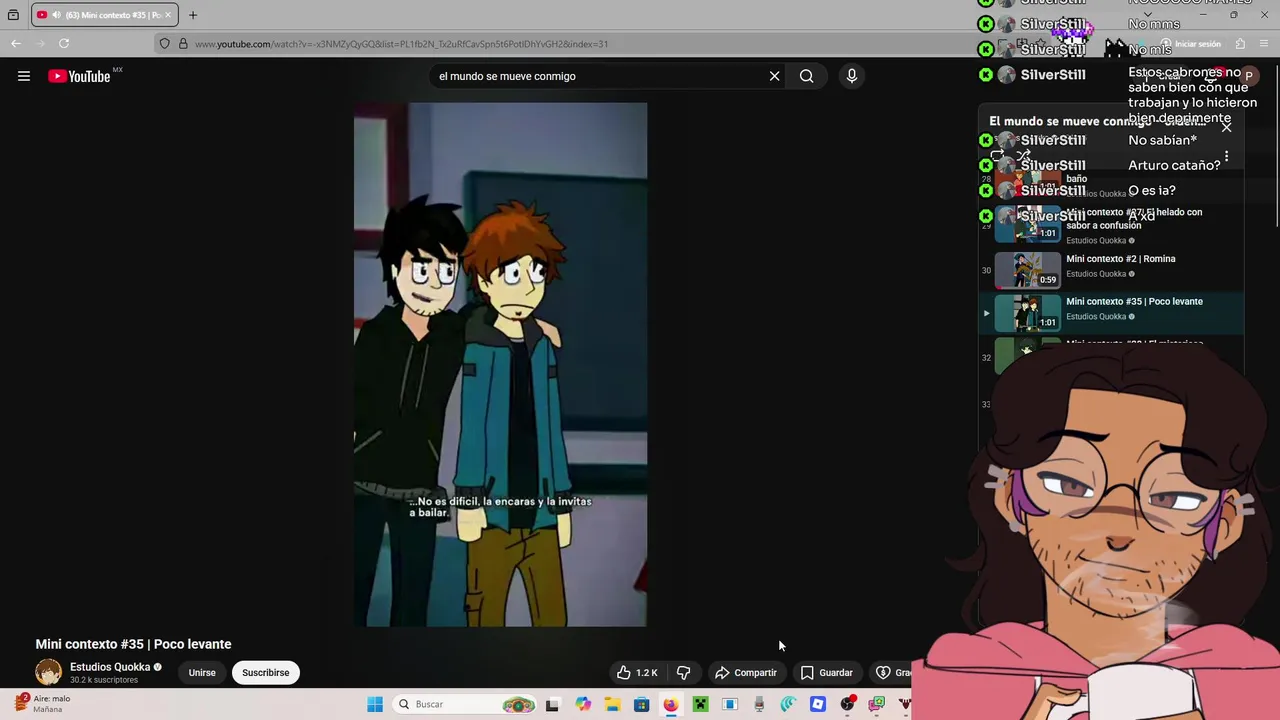Go back in the browser
The width and height of the screenshot is (1280, 720).
pos(16,43)
